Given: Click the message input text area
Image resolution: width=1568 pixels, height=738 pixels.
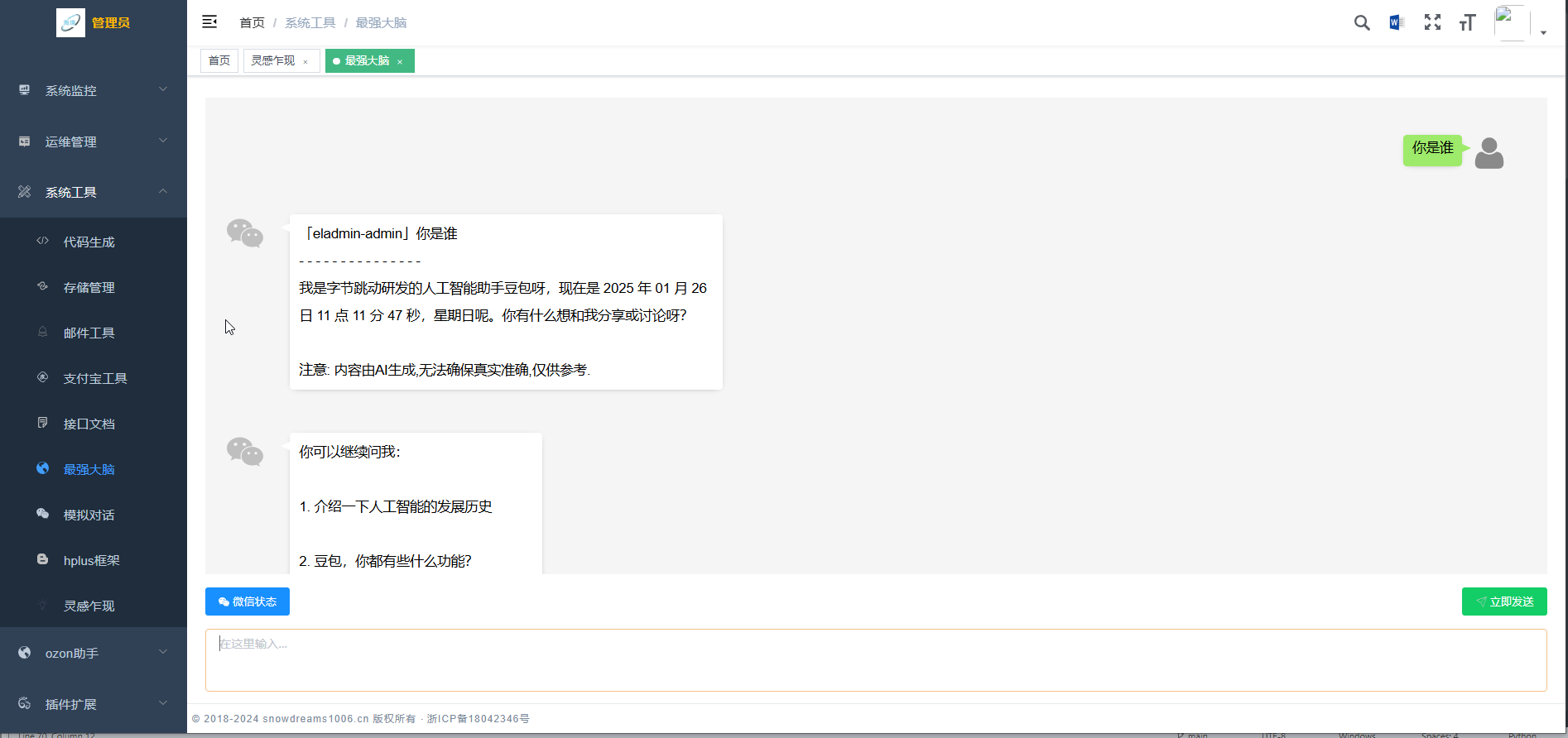Looking at the screenshot, I should tap(875, 660).
